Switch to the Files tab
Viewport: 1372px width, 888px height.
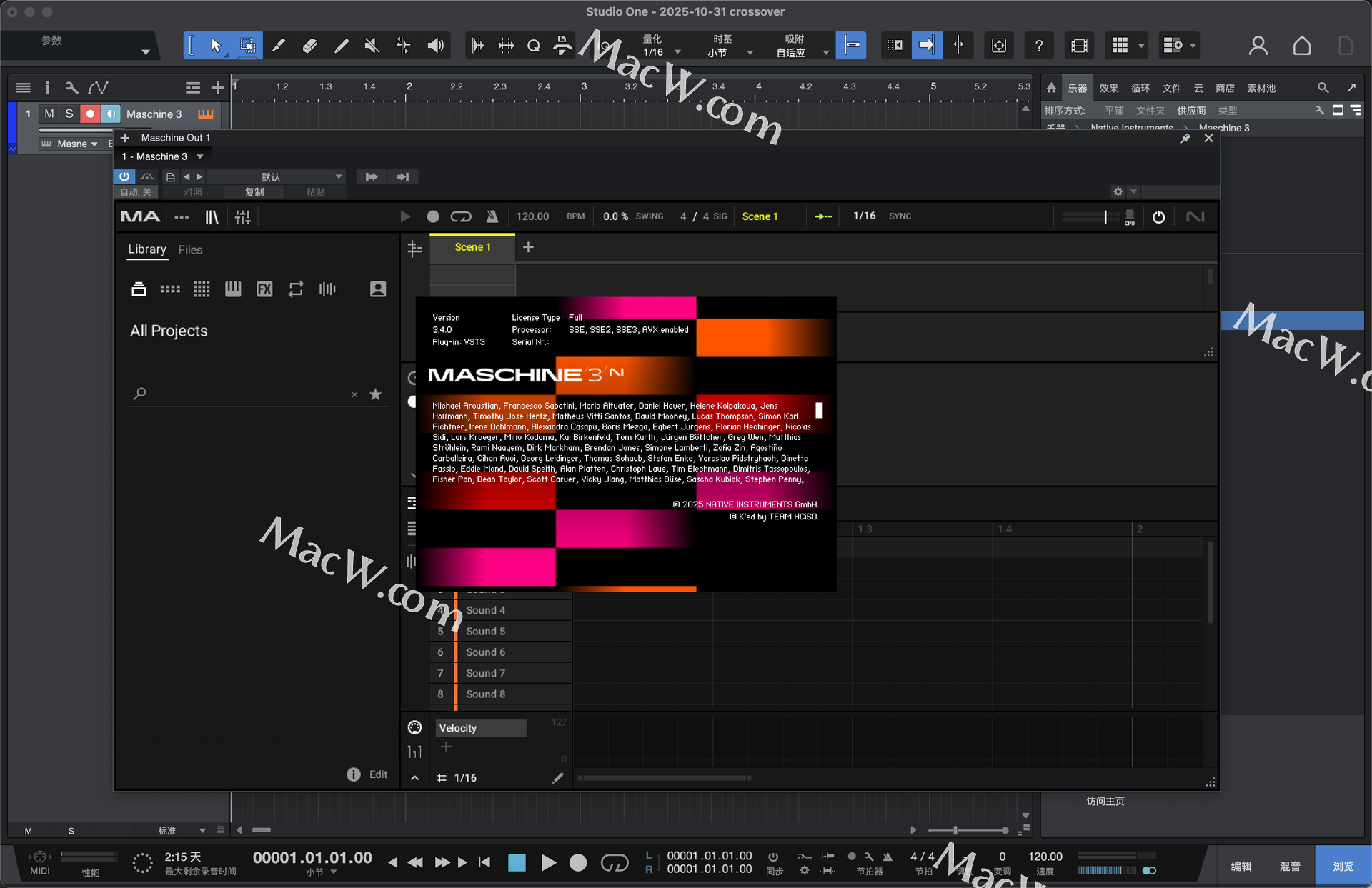pos(190,250)
